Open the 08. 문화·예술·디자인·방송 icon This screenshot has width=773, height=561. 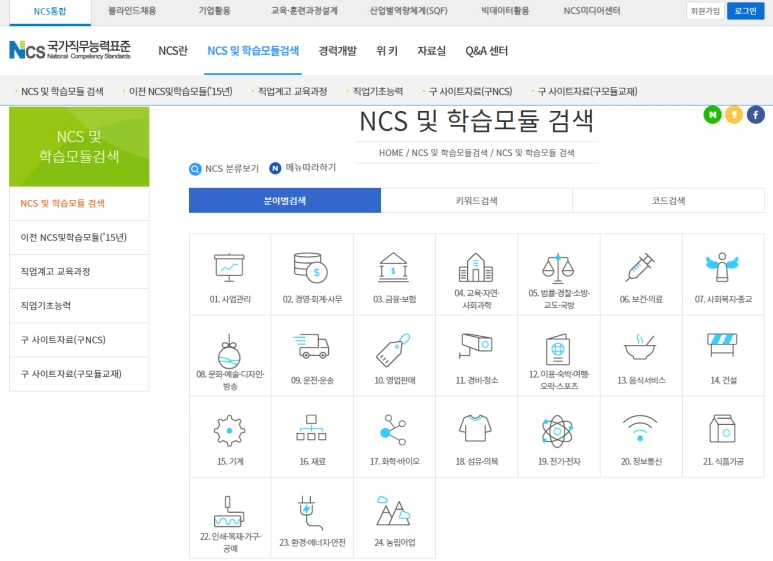pyautogui.click(x=229, y=351)
